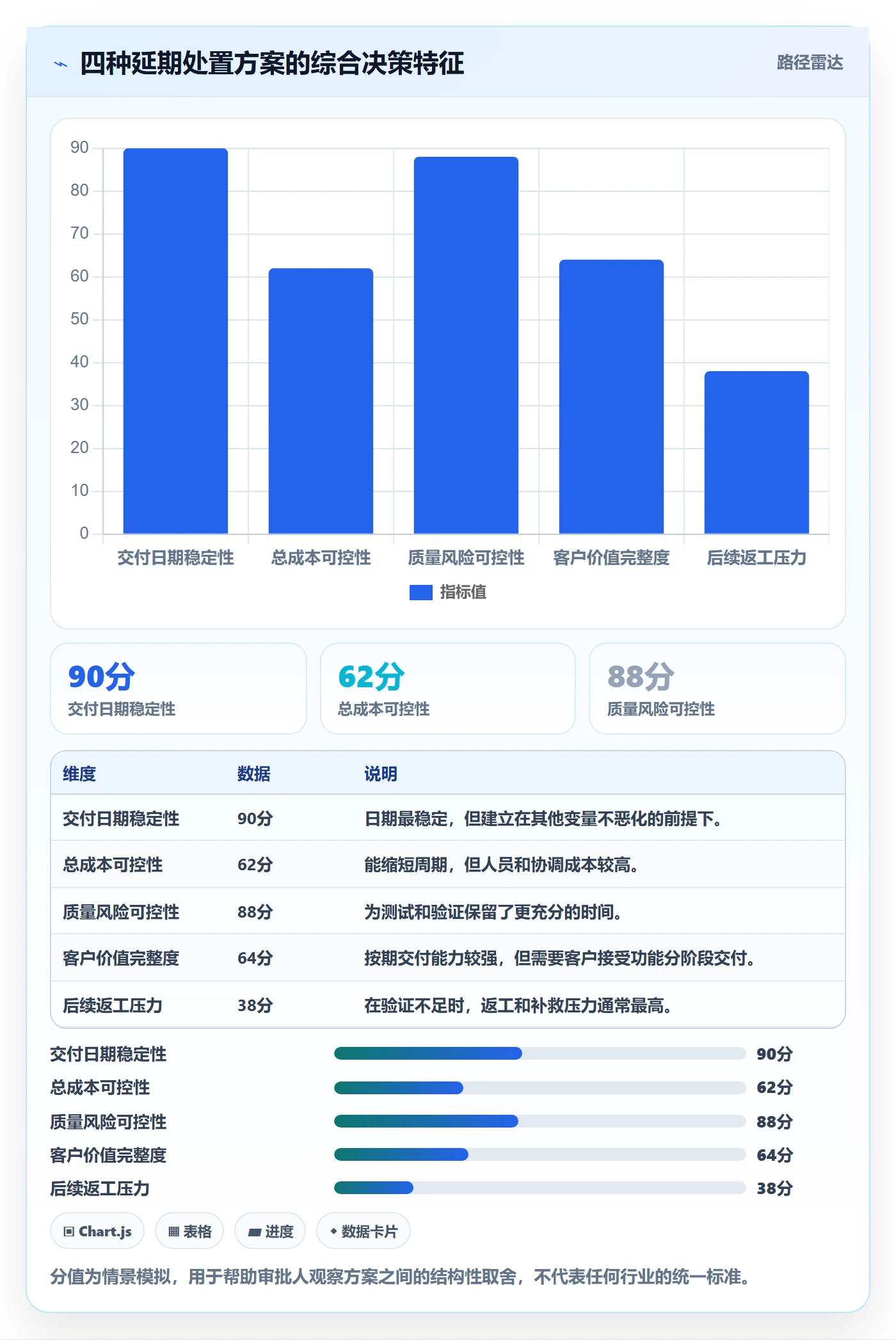Click the 质量风险可控性 progress bar
This screenshot has height=1340, width=896.
(x=540, y=1121)
